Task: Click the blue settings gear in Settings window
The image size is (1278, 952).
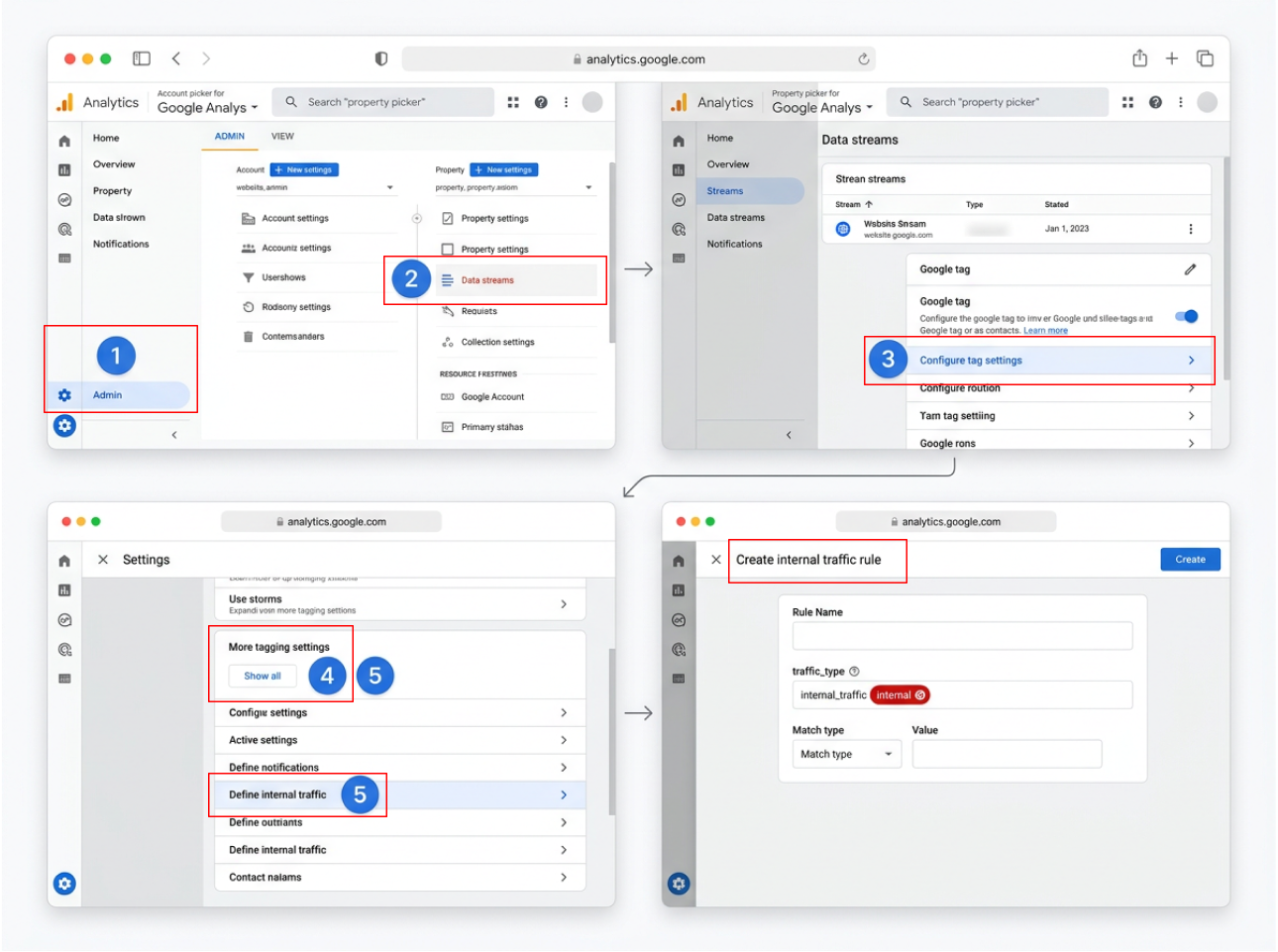Action: click(64, 884)
